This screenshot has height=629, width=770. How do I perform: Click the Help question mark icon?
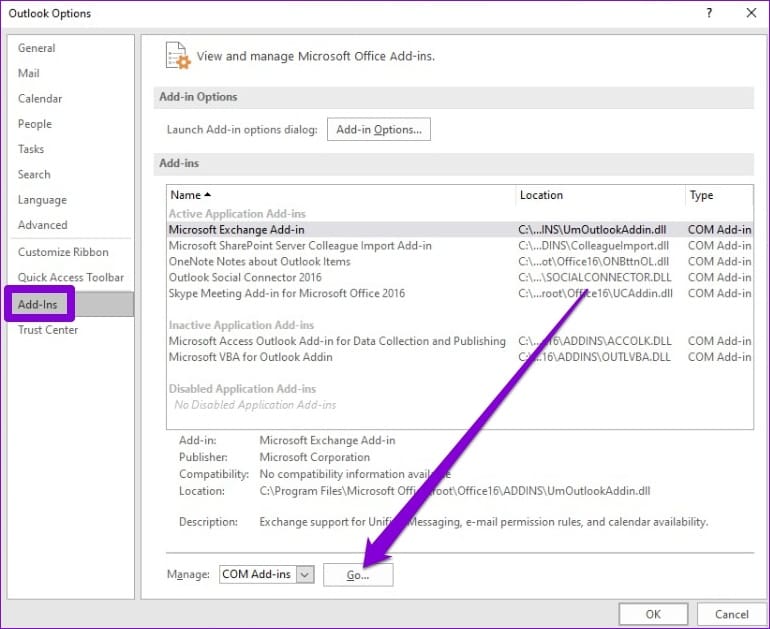click(x=709, y=13)
